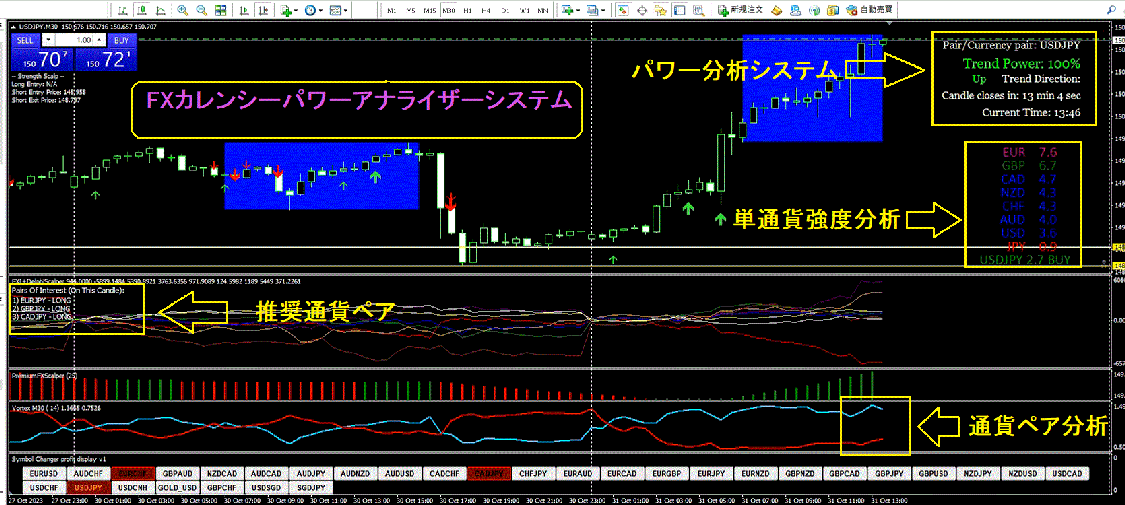The width and height of the screenshot is (1125, 505).
Task: Open the add indicators icon
Action: pos(286,10)
